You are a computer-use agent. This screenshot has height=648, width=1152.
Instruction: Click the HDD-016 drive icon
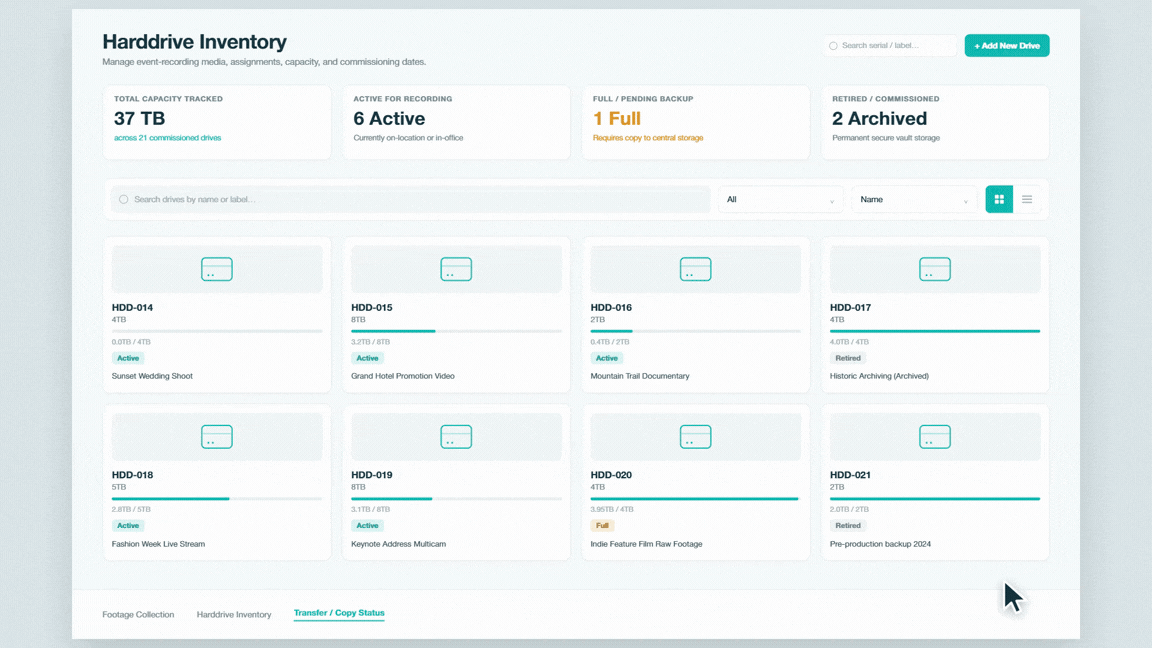[x=696, y=269]
